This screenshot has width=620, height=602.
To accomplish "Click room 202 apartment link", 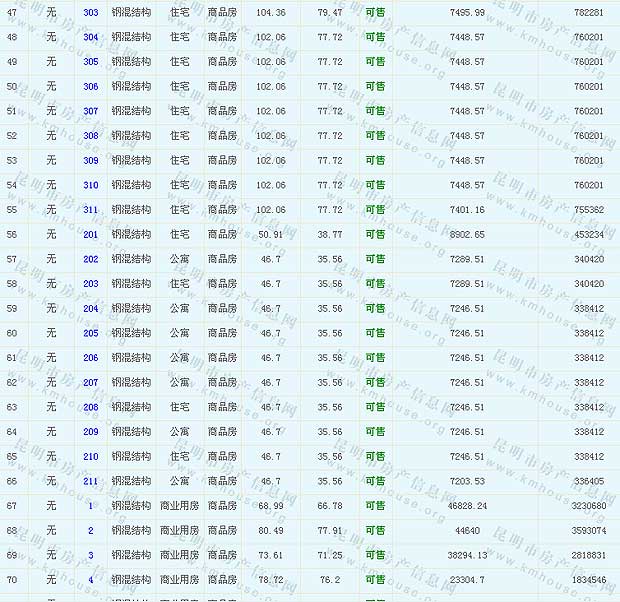I will (91, 259).
